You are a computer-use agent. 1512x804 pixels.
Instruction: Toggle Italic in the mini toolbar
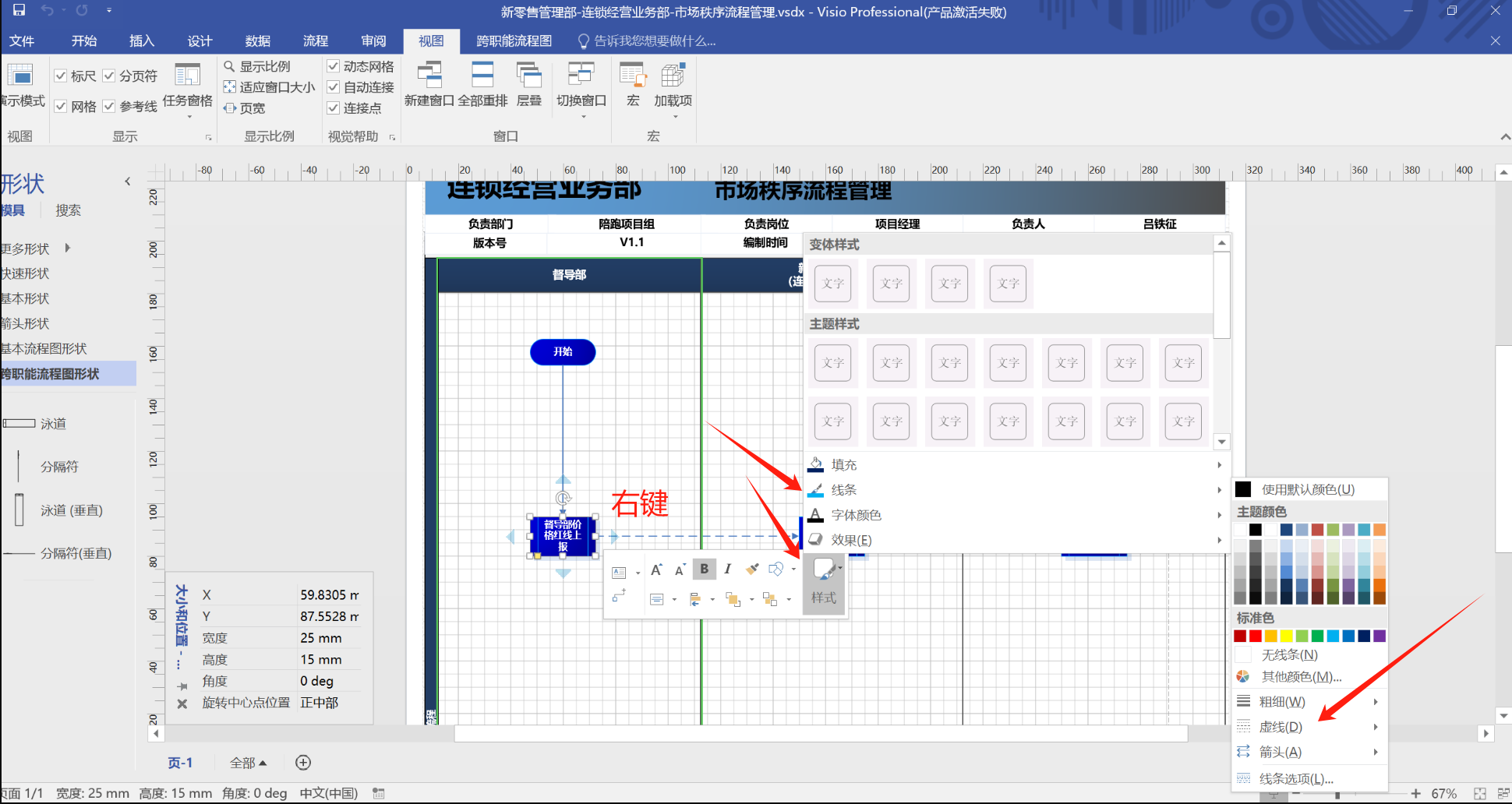(727, 569)
